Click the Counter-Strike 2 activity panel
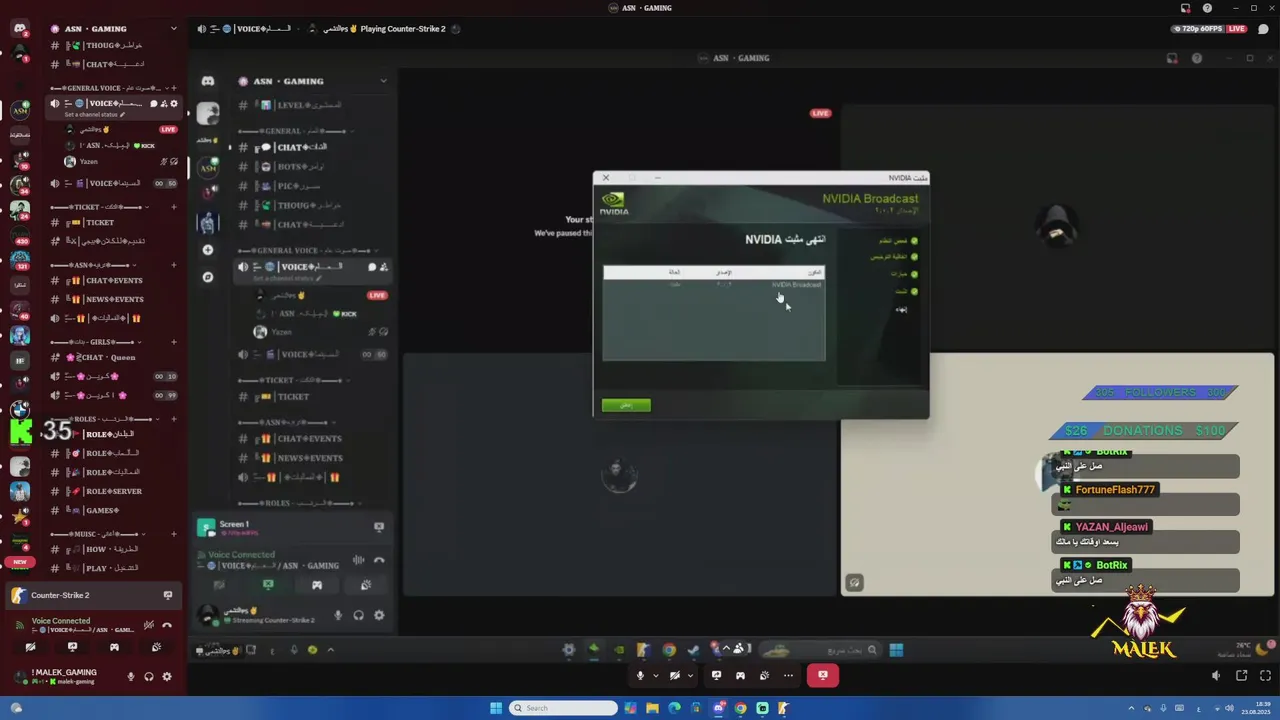Image resolution: width=1280 pixels, height=720 pixels. 92,595
